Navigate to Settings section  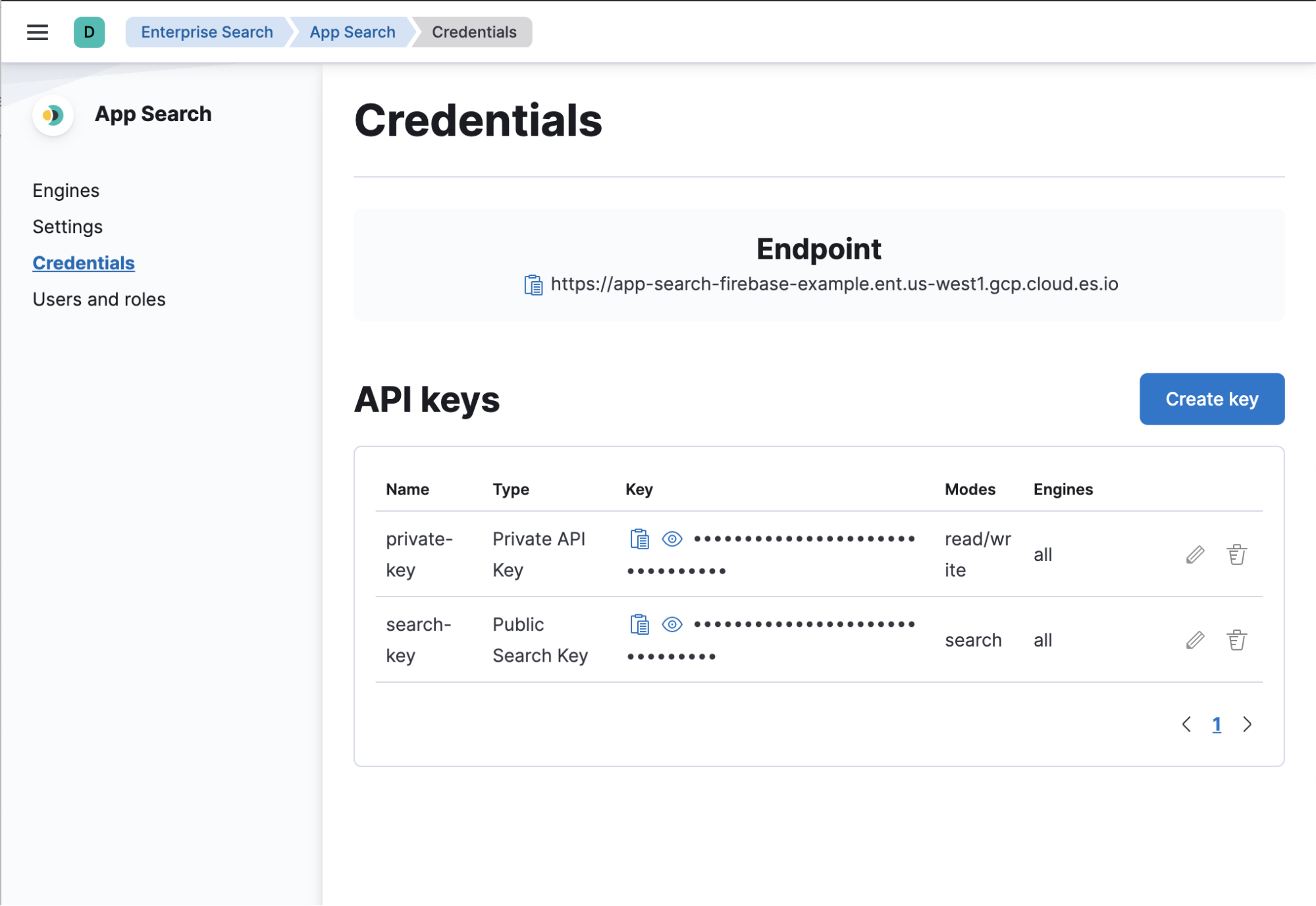(x=67, y=226)
